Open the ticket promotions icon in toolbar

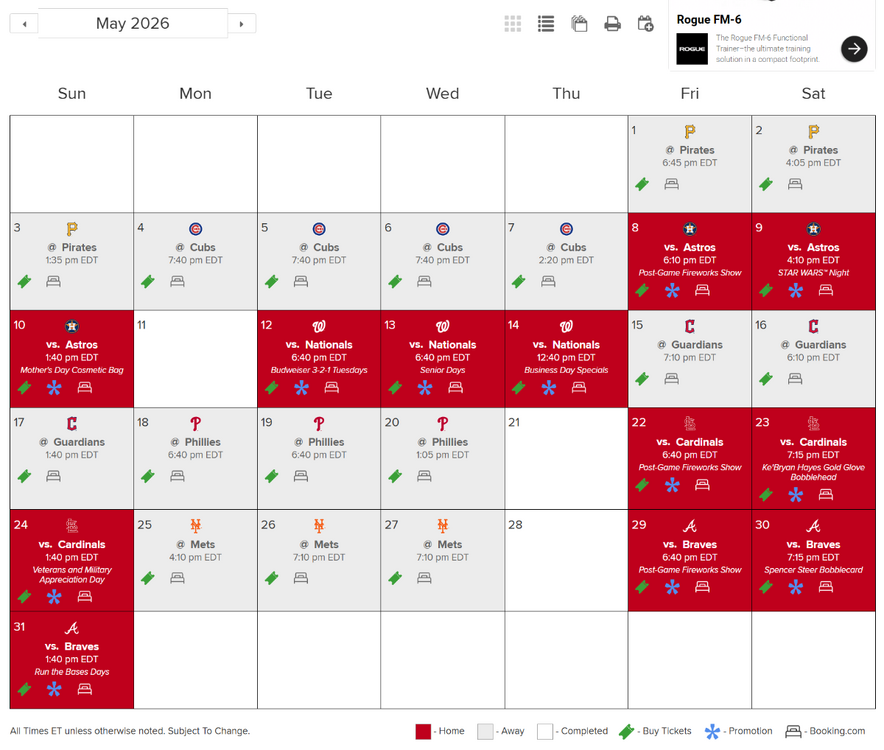tap(579, 24)
